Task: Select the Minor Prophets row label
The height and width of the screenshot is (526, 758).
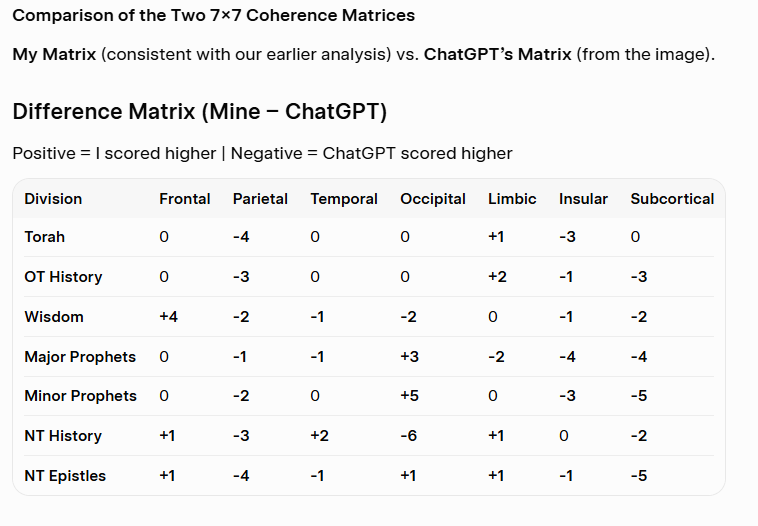Action: point(80,396)
